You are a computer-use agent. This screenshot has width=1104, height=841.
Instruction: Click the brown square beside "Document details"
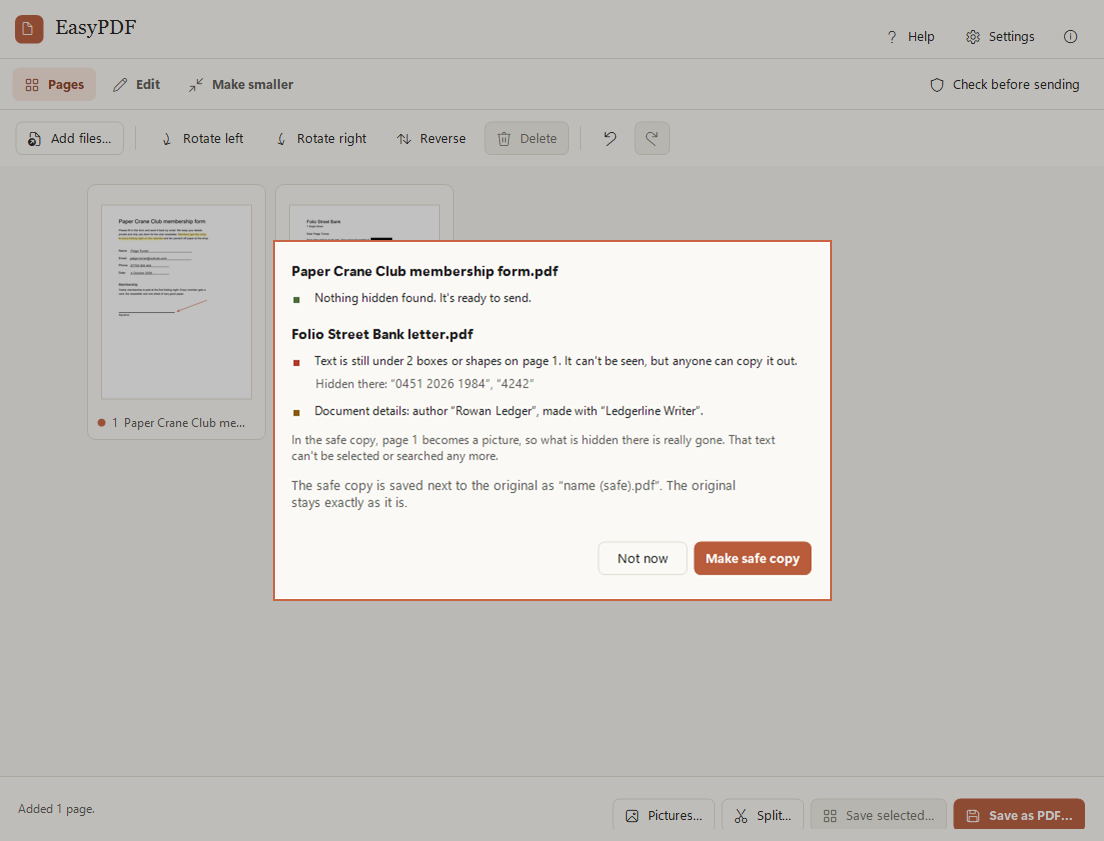tap(296, 413)
